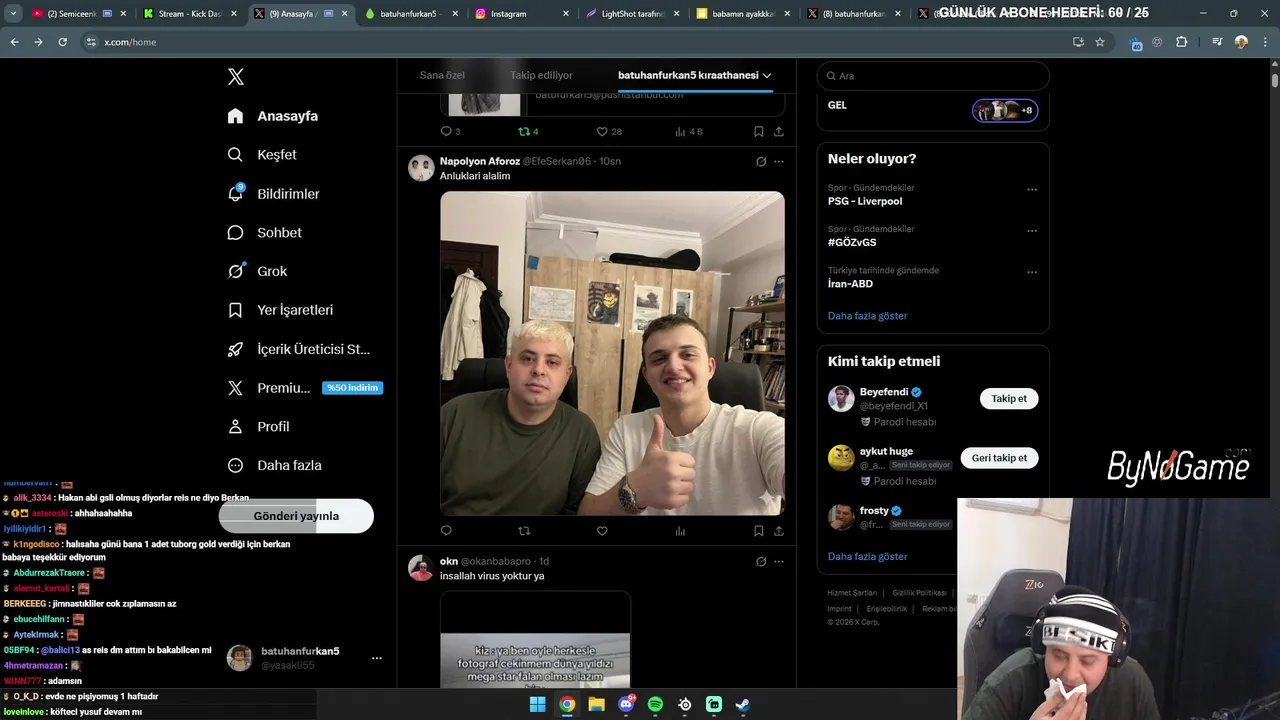Switch to Sana özel tab
The width and height of the screenshot is (1280, 720).
pyautogui.click(x=442, y=75)
